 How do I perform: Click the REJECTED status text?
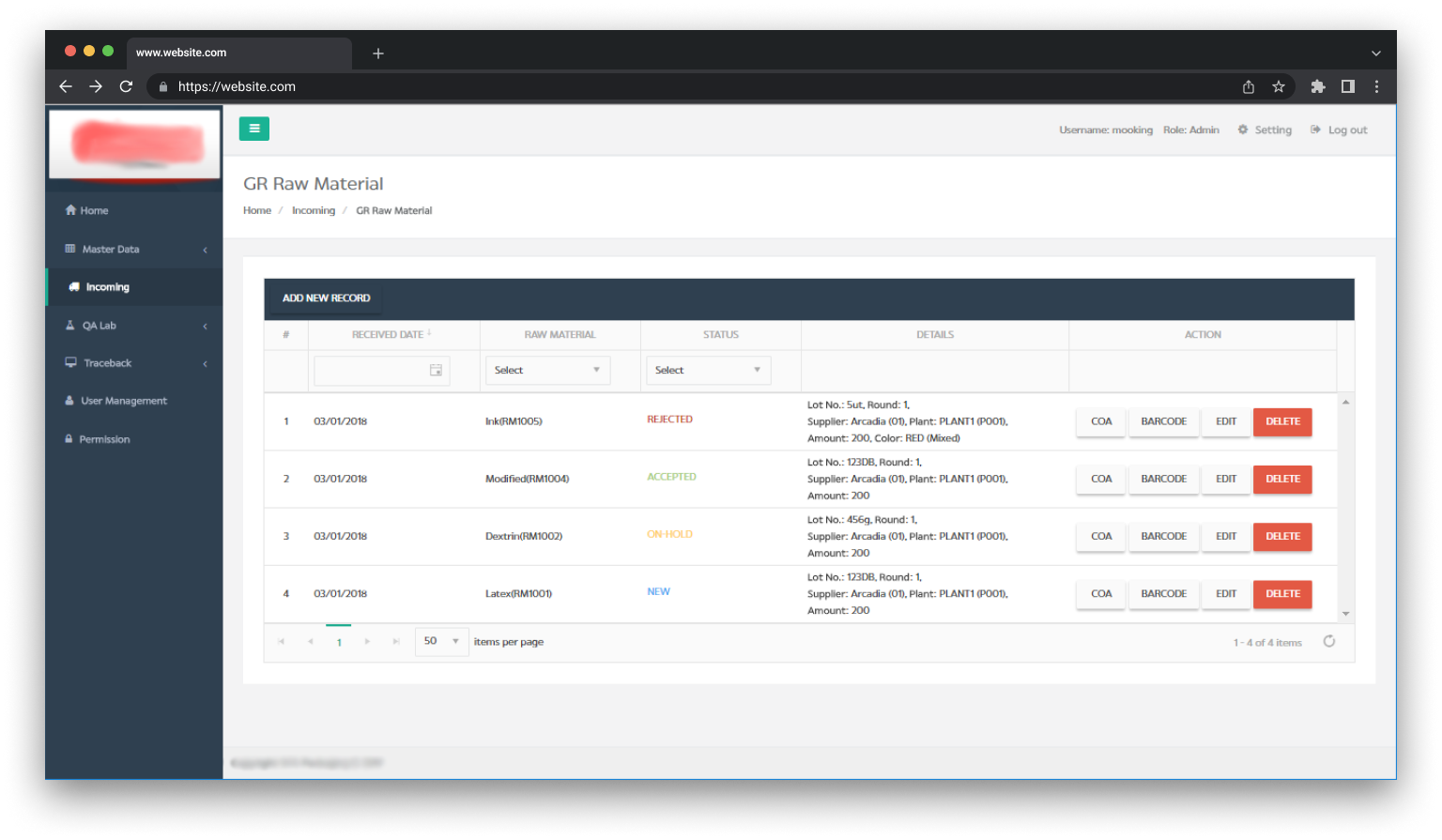coord(669,420)
